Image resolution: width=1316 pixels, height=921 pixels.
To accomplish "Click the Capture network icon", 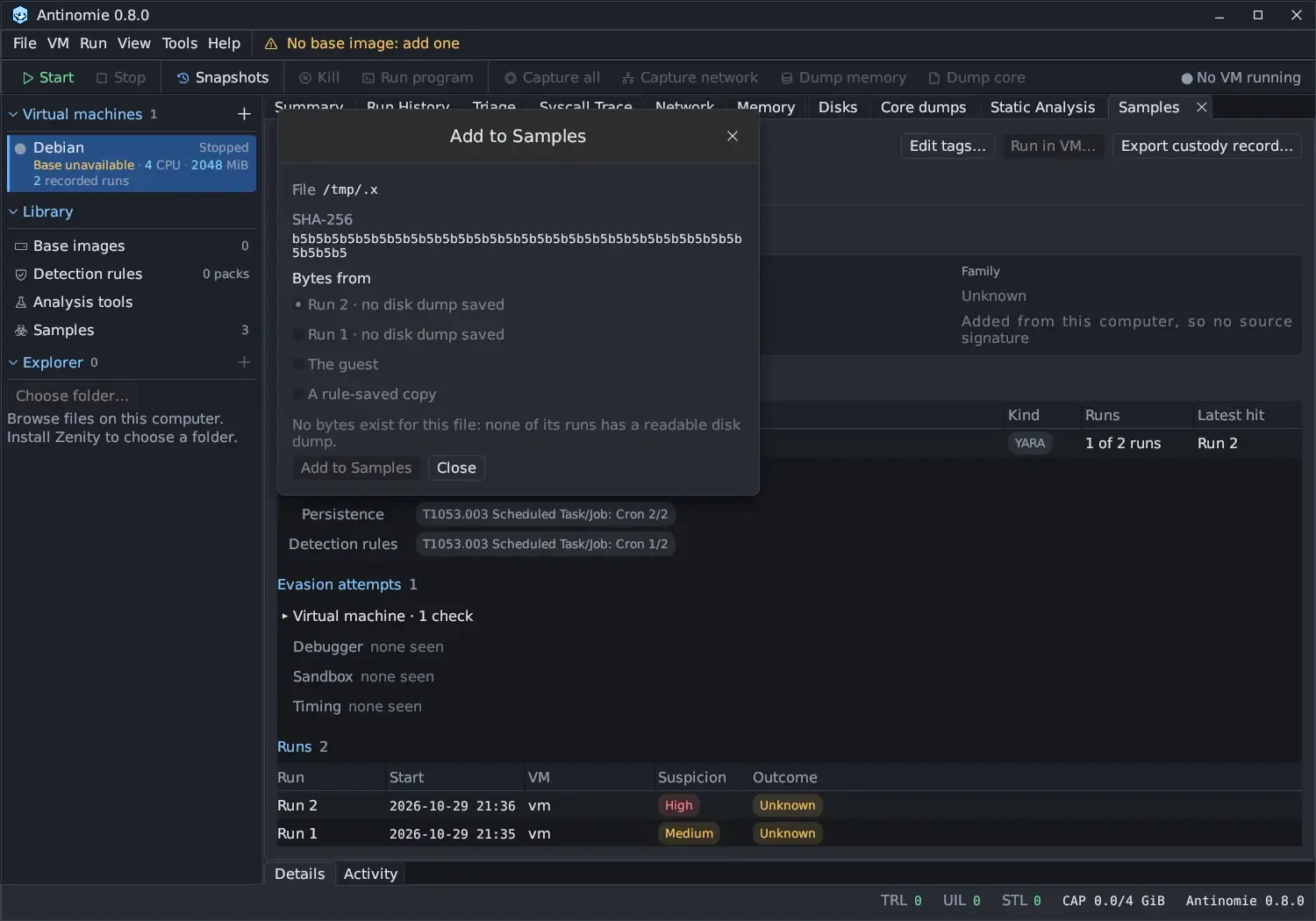I will (x=628, y=78).
